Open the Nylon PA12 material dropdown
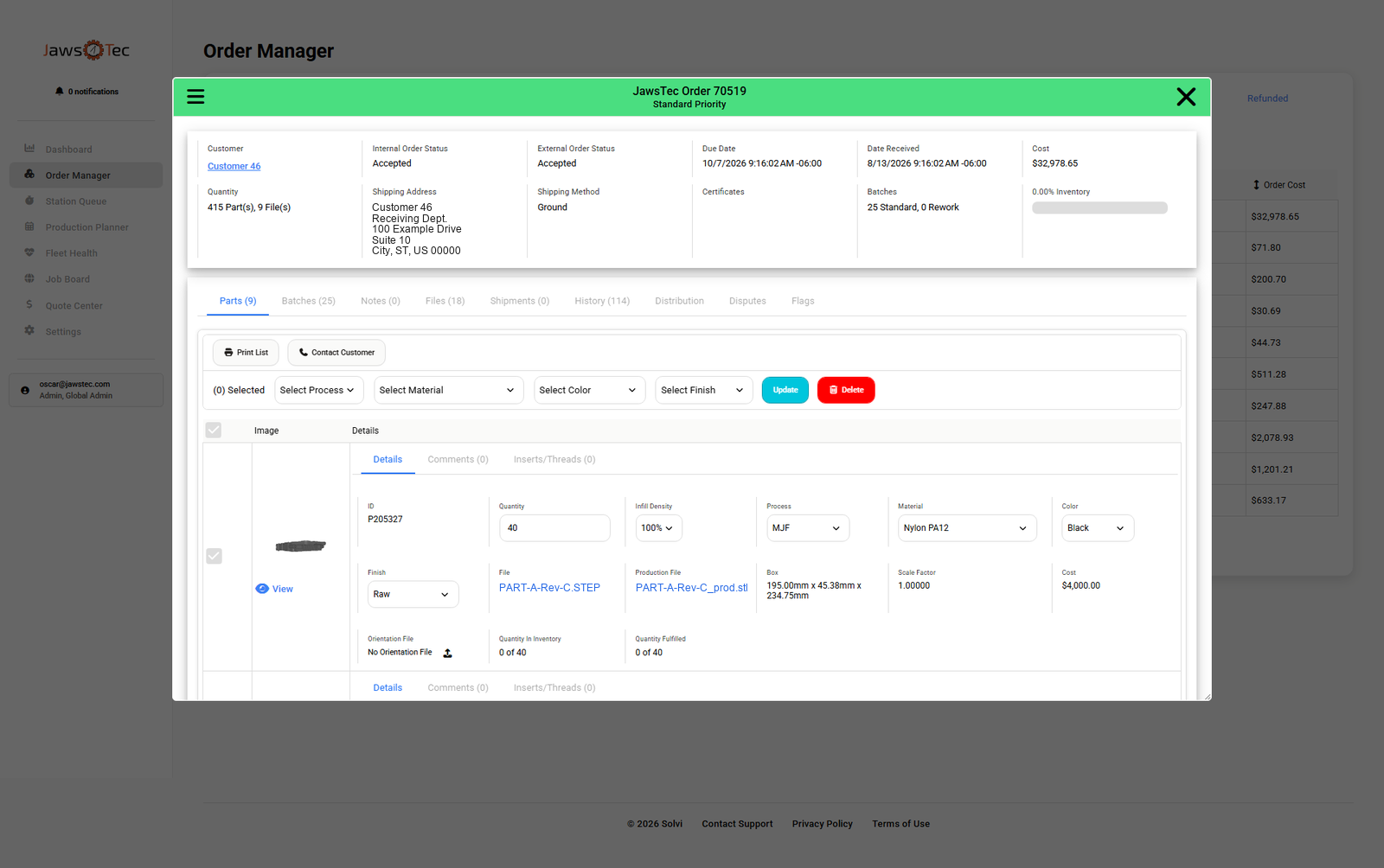Image resolution: width=1384 pixels, height=868 pixels. pos(967,528)
